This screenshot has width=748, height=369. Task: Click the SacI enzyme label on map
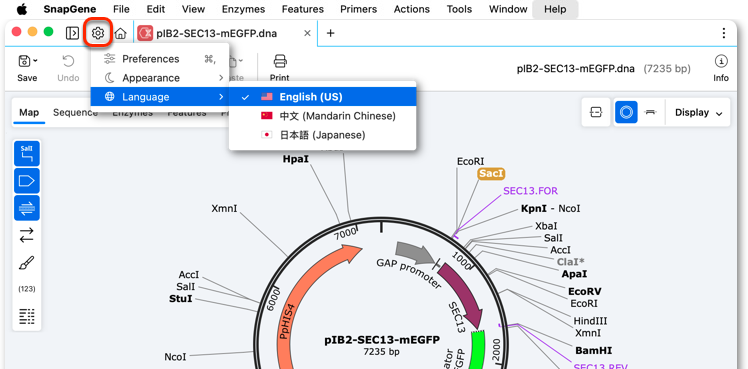[491, 174]
